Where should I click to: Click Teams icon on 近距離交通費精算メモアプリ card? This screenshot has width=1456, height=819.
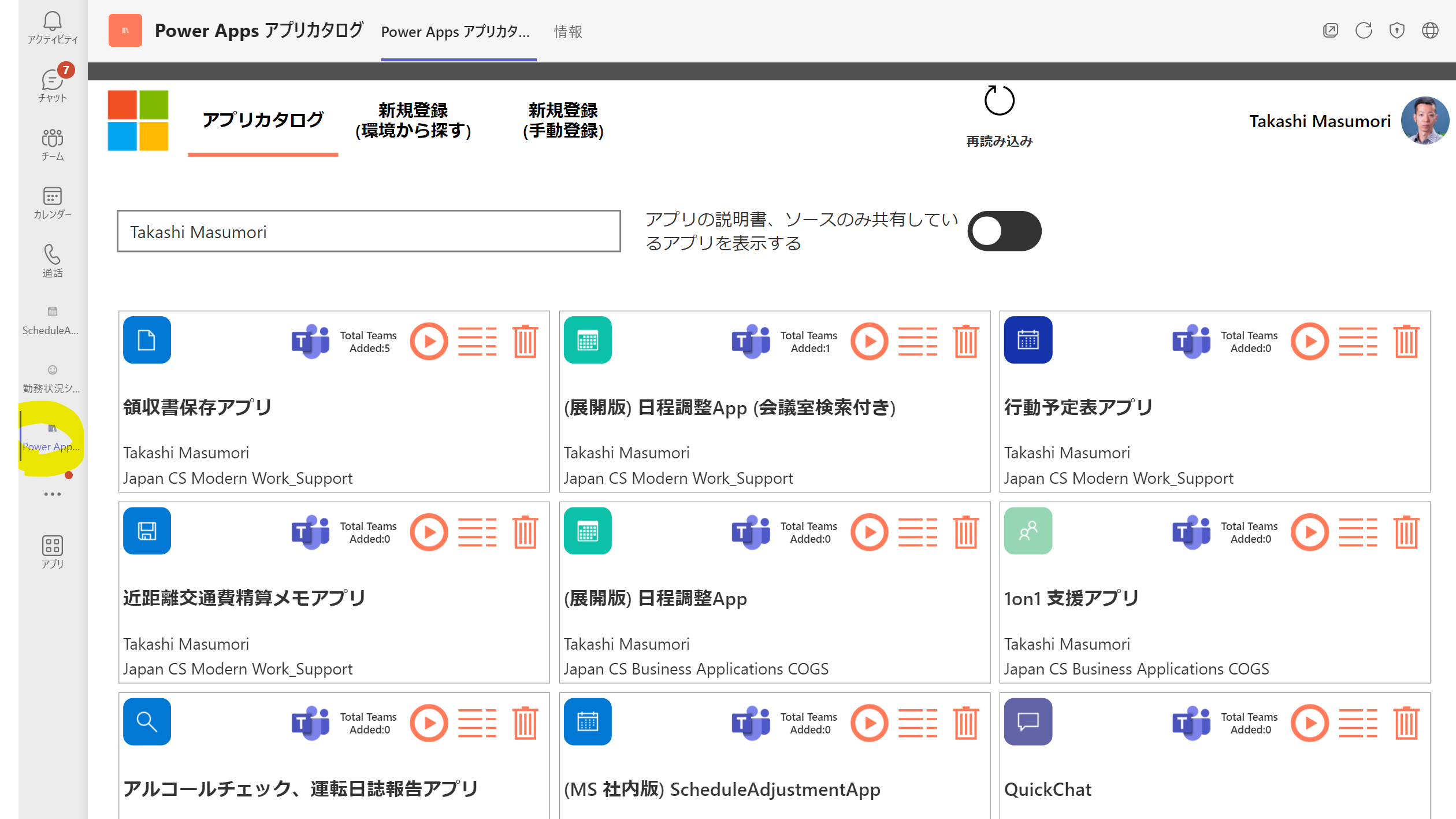(310, 532)
